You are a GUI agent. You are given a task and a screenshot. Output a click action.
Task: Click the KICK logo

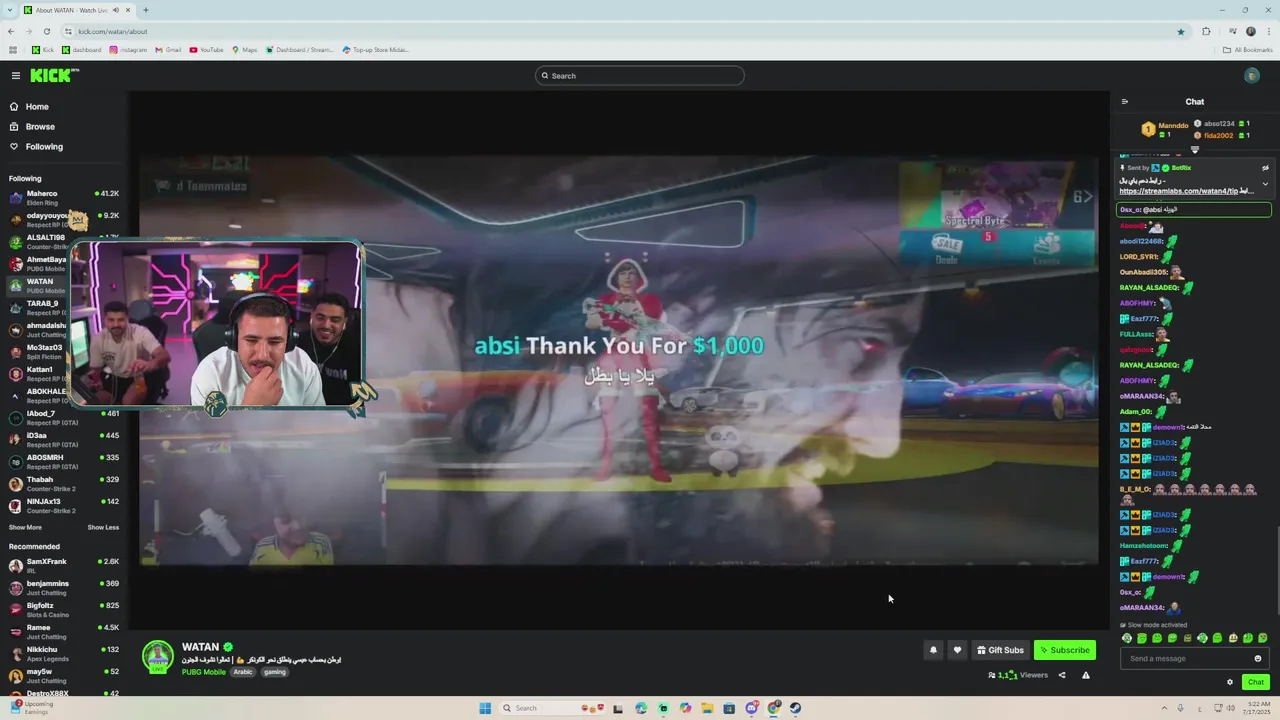tap(54, 75)
